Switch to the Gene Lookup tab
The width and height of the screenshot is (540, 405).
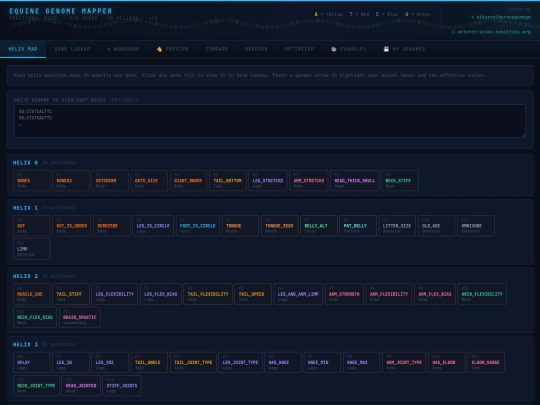coord(72,49)
